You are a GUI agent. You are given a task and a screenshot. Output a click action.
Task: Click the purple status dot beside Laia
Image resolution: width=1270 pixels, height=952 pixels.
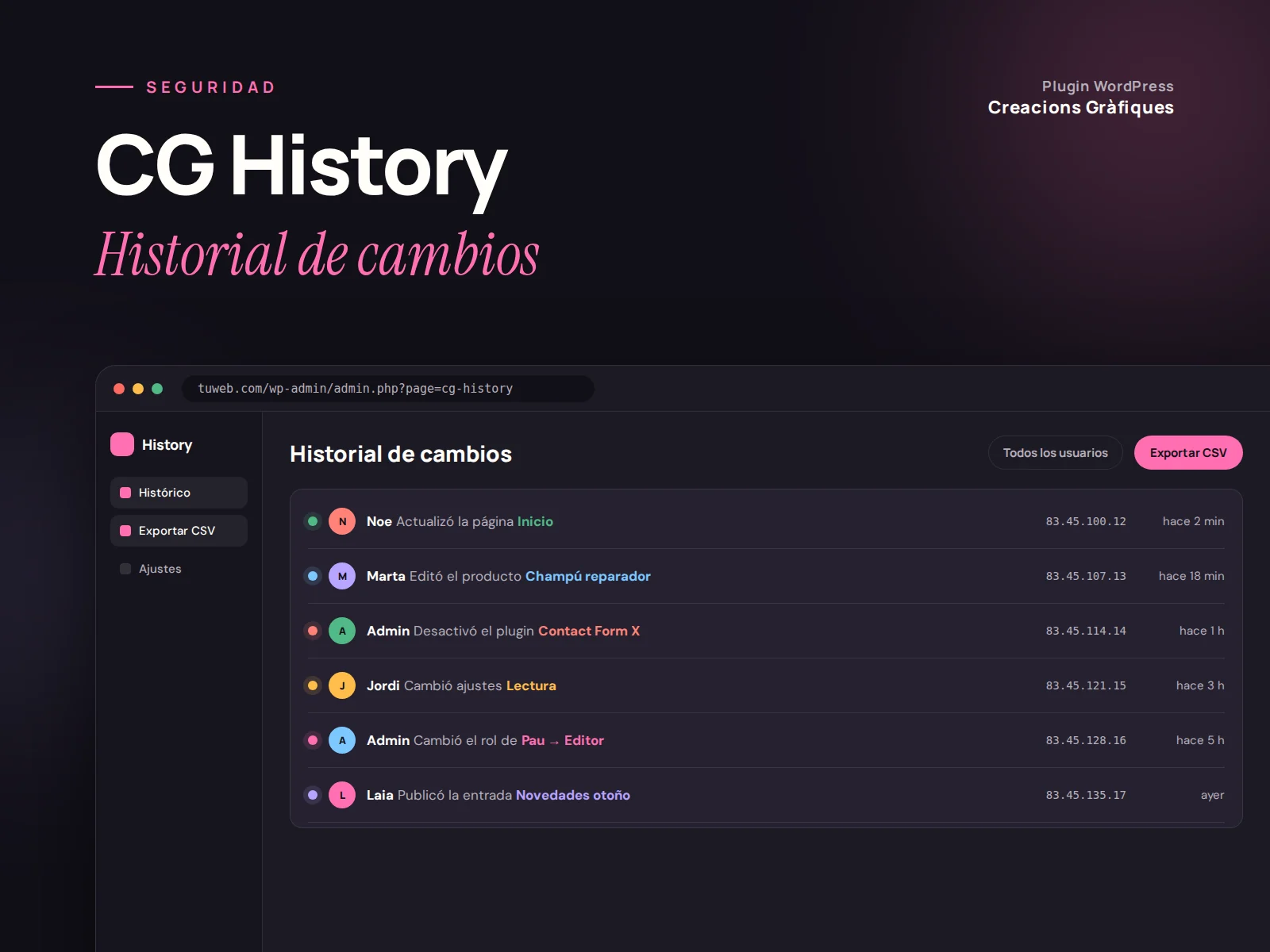point(313,795)
